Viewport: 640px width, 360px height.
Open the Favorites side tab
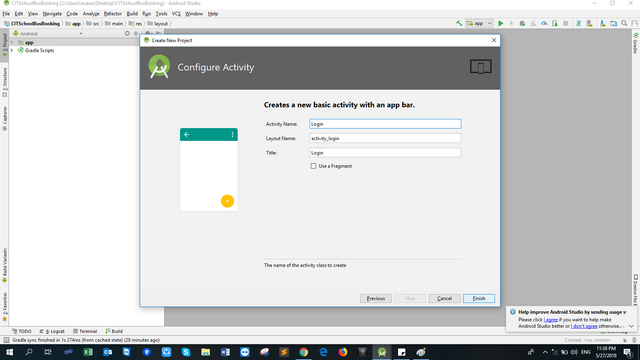(x=4, y=307)
